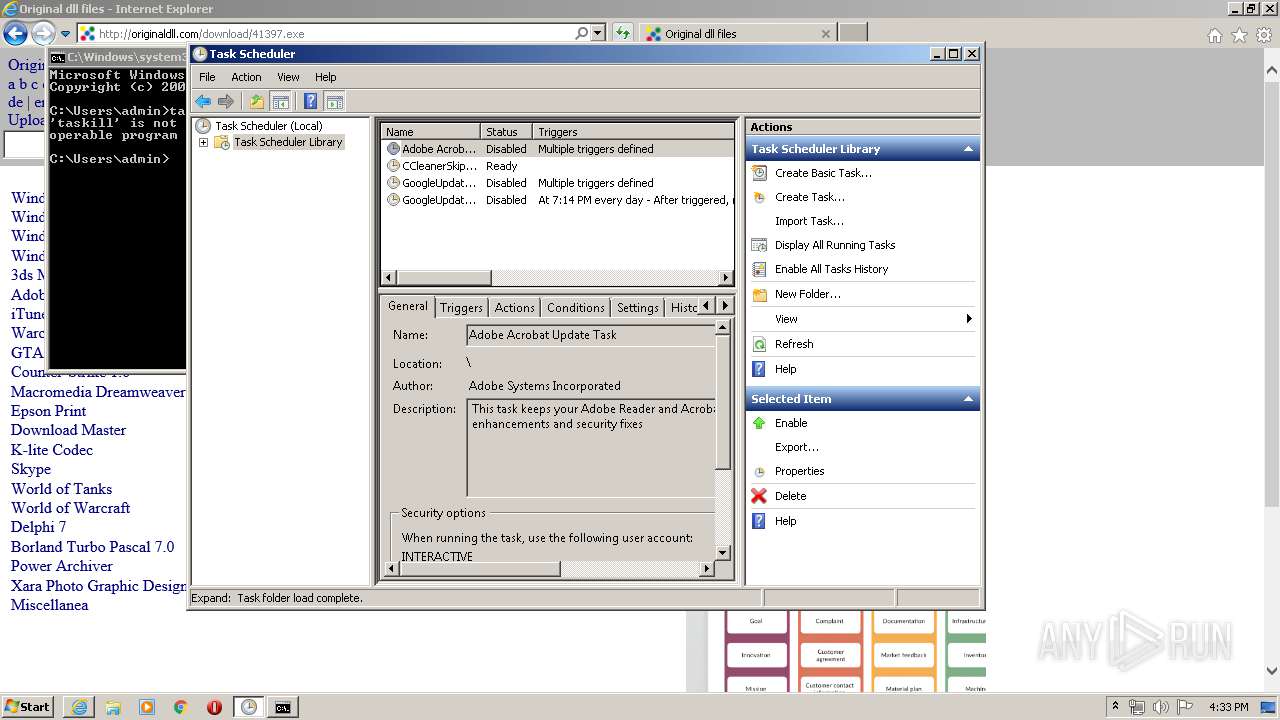Click green Enable arrow icon for selected item
The width and height of the screenshot is (1280, 720).
760,423
